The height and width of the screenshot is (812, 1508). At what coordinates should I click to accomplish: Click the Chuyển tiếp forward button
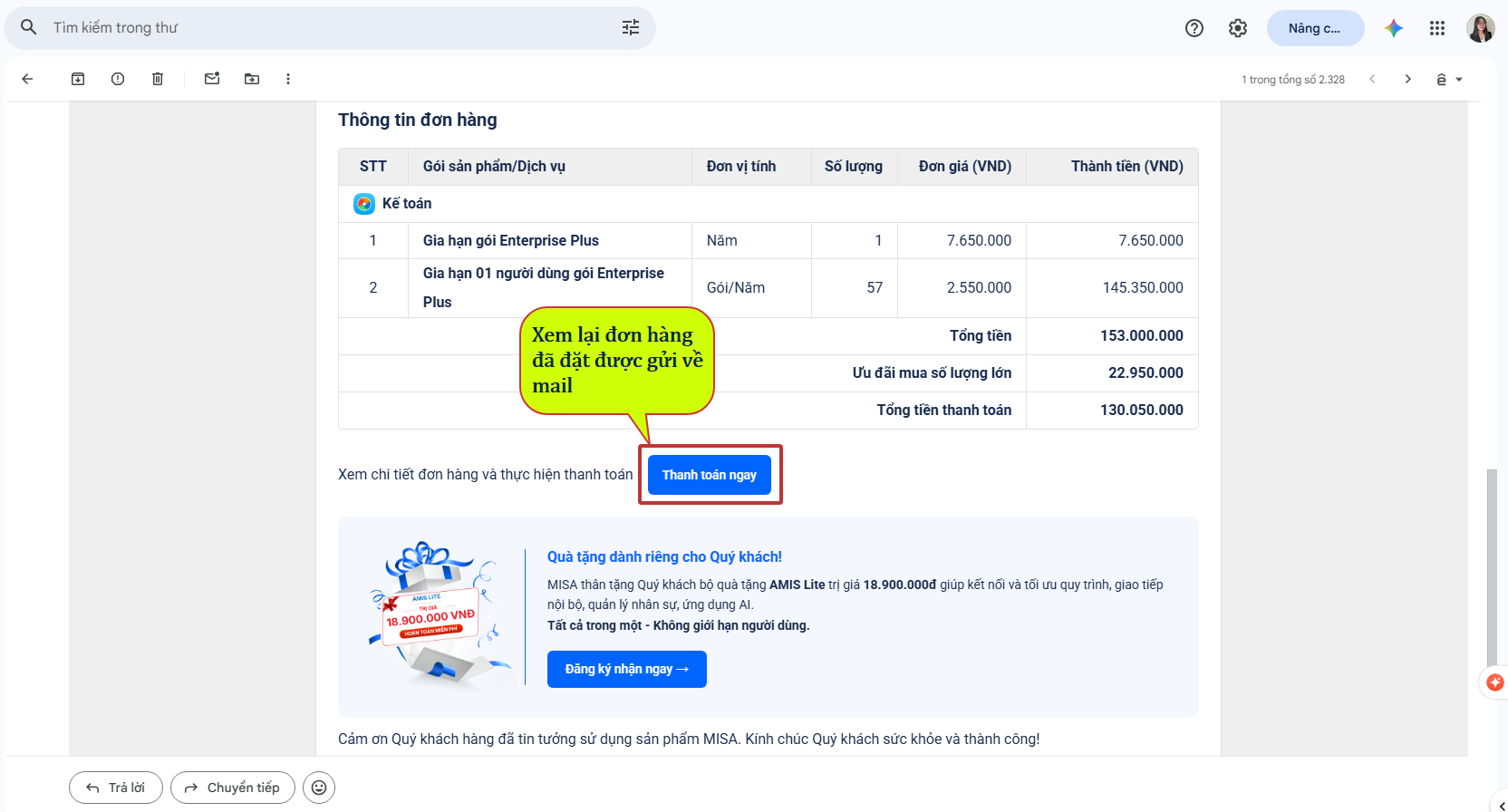tap(233, 788)
